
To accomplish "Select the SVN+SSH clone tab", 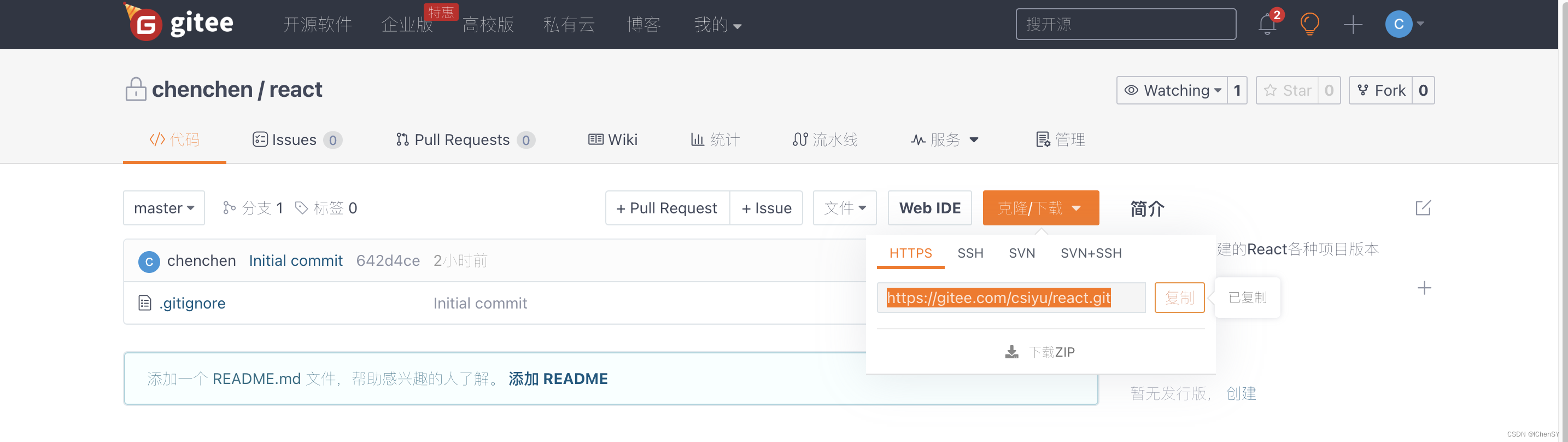I will click(x=1091, y=253).
